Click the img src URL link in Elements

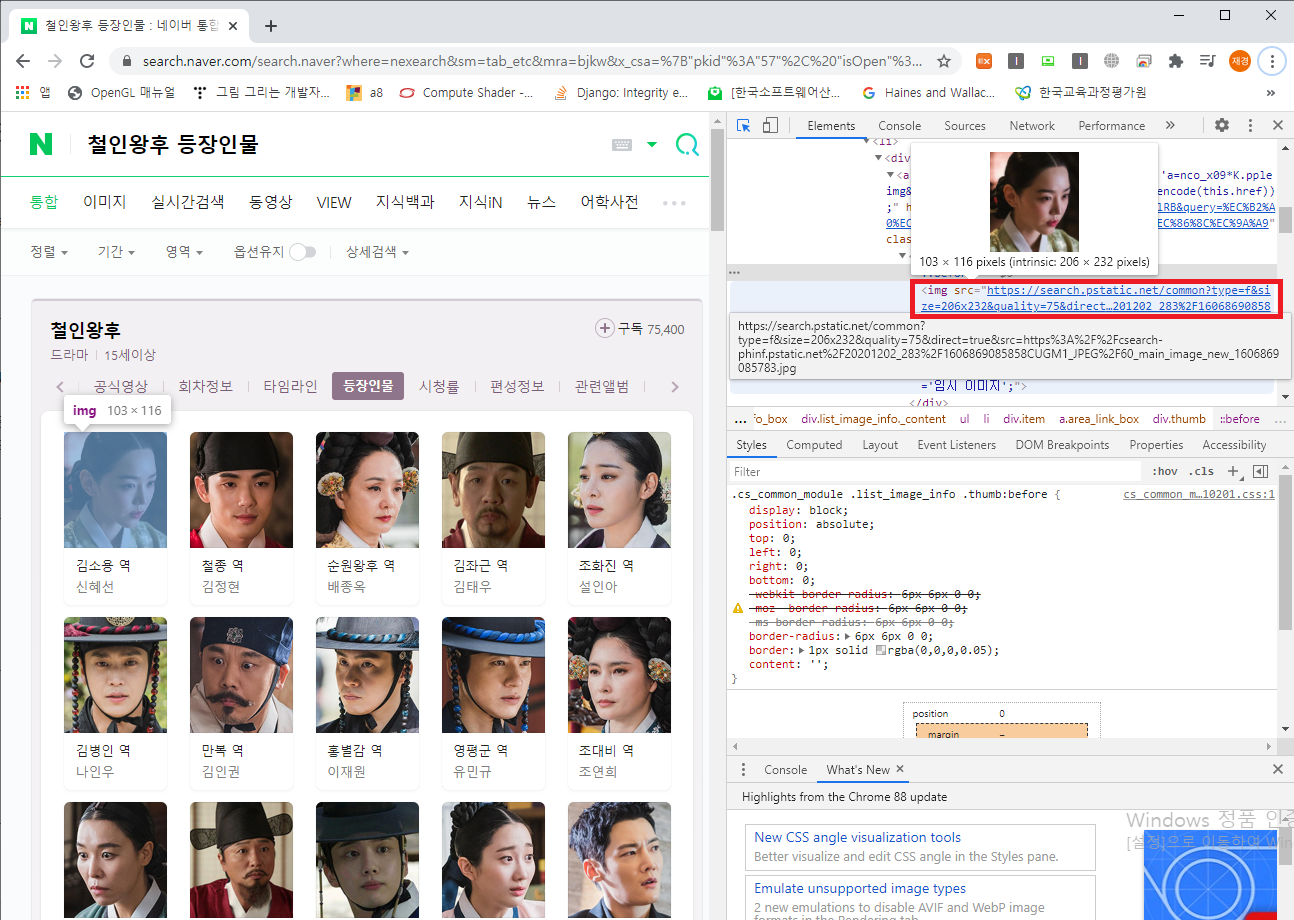(1096, 298)
